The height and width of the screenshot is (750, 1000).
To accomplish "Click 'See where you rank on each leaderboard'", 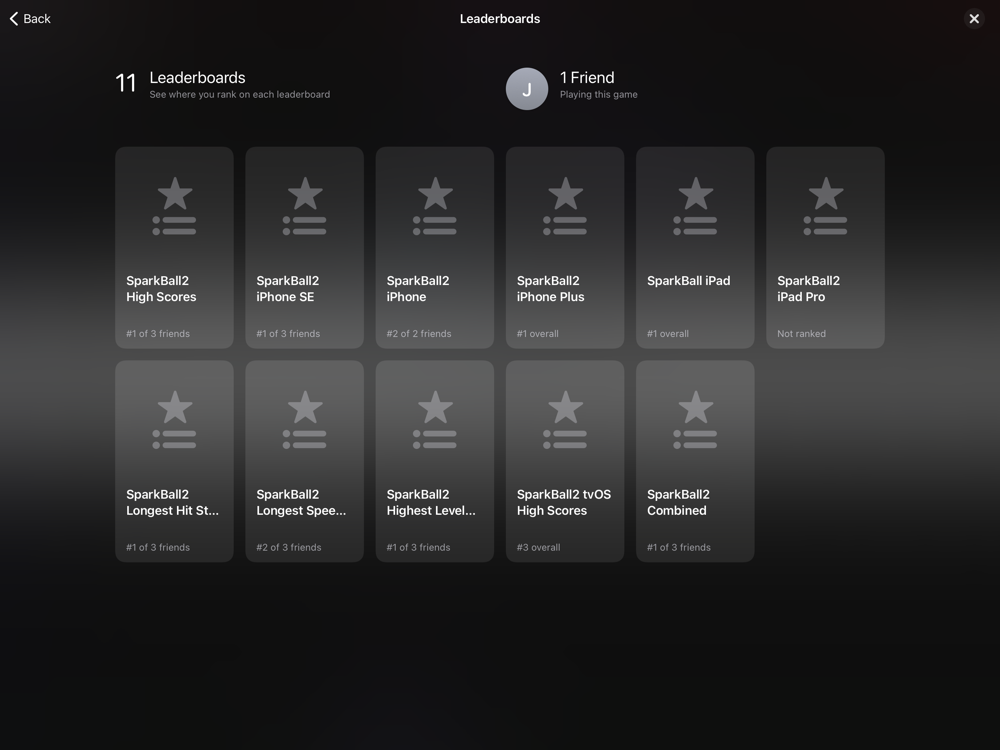I will pos(240,94).
